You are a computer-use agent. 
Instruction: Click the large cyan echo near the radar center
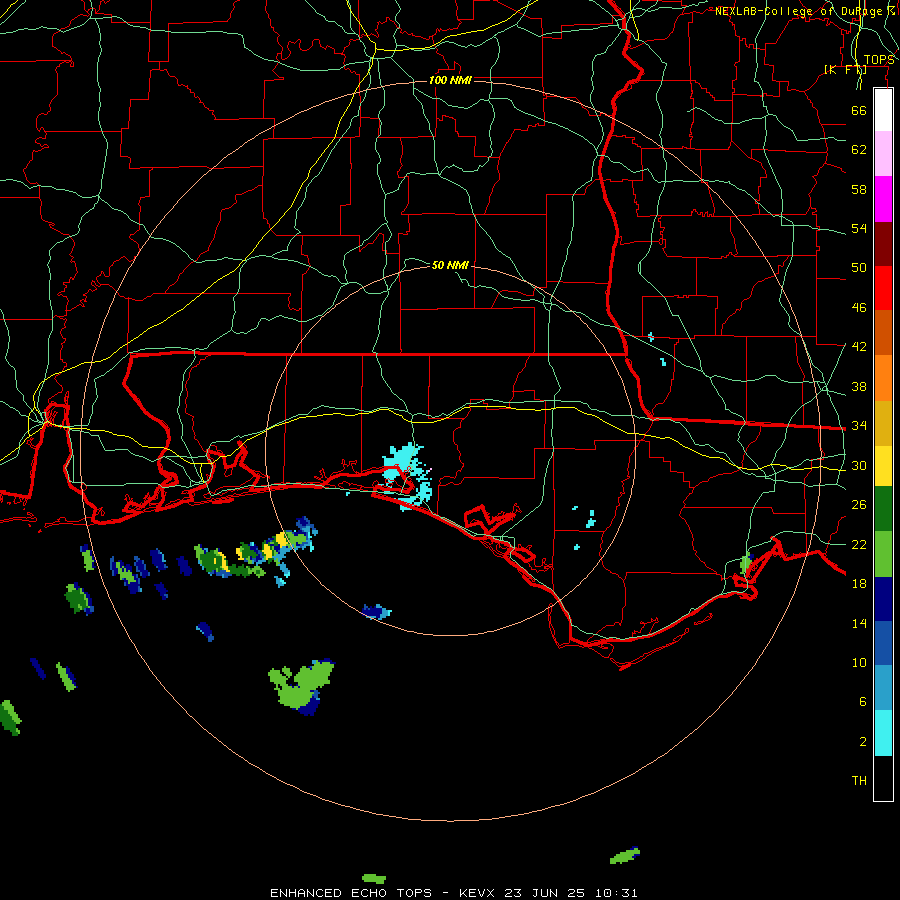click(409, 474)
